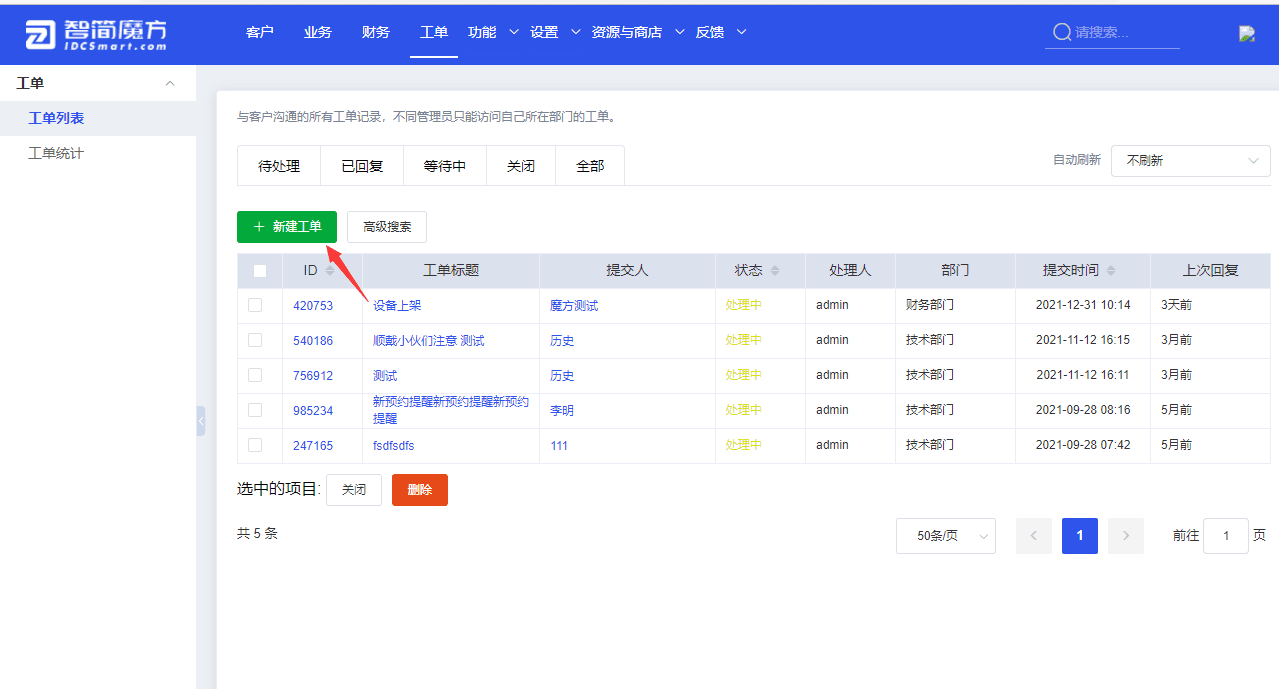Screen dimensions: 1279x689
Task: Open the 设备上架 ticket title
Action: [x=397, y=306]
